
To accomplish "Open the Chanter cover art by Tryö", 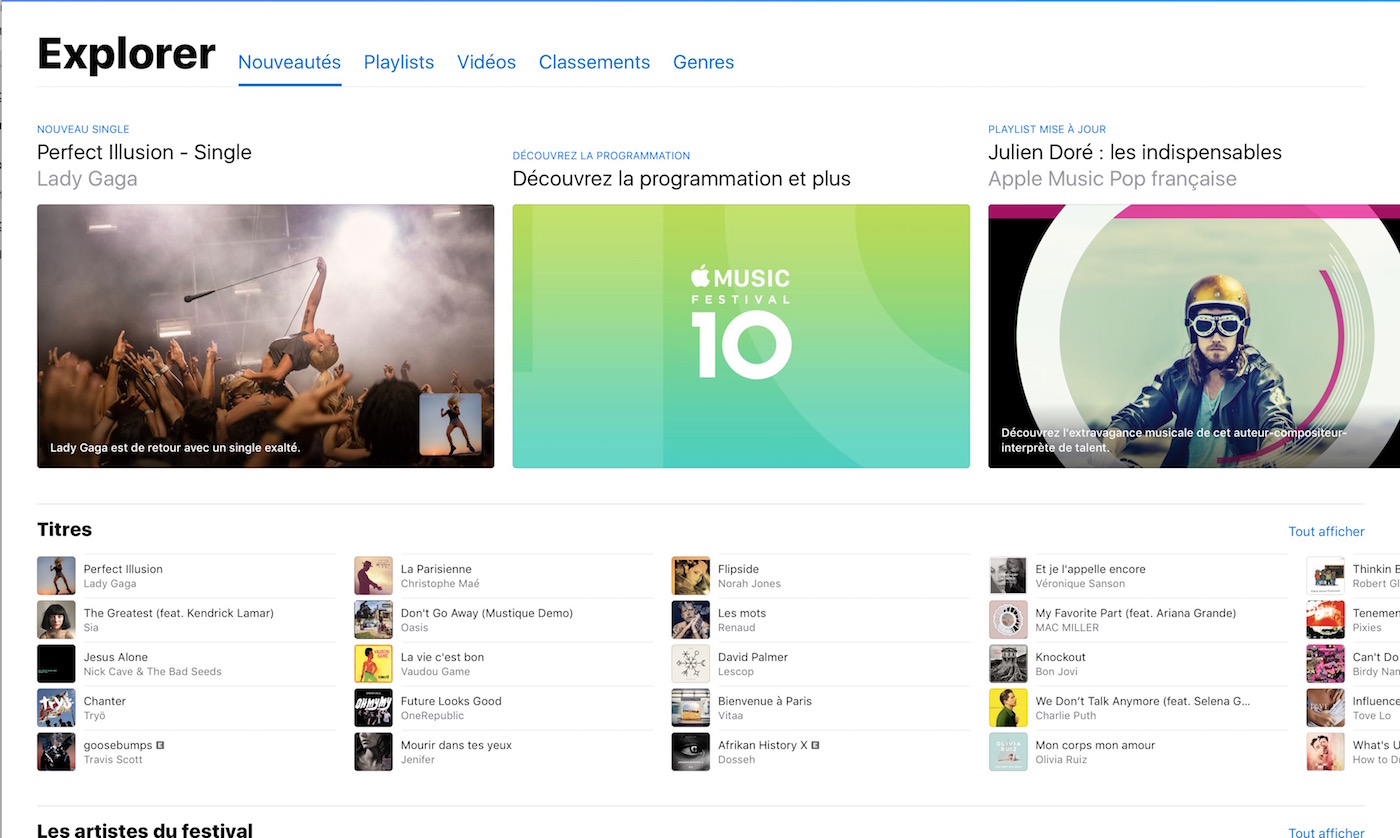I will point(56,708).
